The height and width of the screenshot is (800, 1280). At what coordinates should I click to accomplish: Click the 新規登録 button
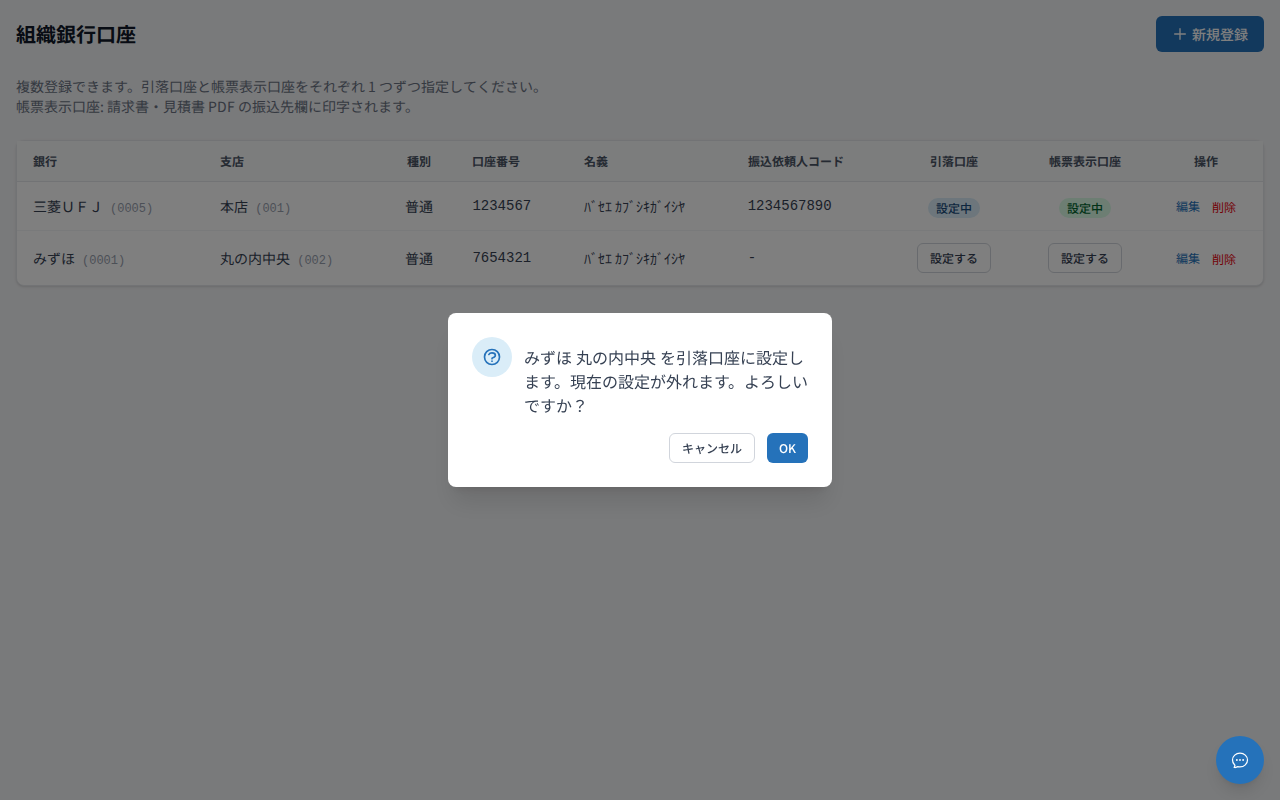tap(1210, 34)
